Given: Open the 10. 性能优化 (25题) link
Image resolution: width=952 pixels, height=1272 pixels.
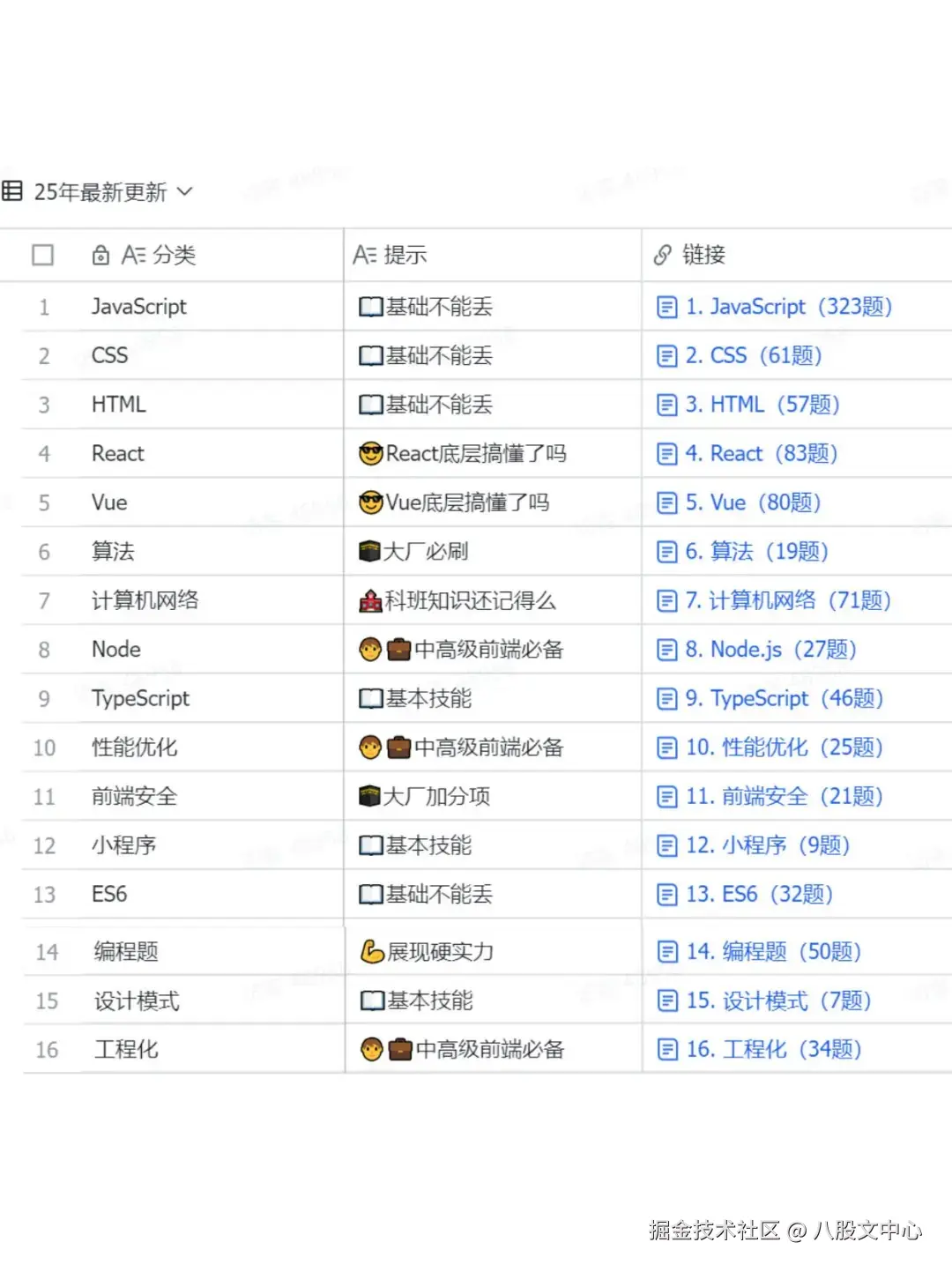Looking at the screenshot, I should (x=783, y=747).
